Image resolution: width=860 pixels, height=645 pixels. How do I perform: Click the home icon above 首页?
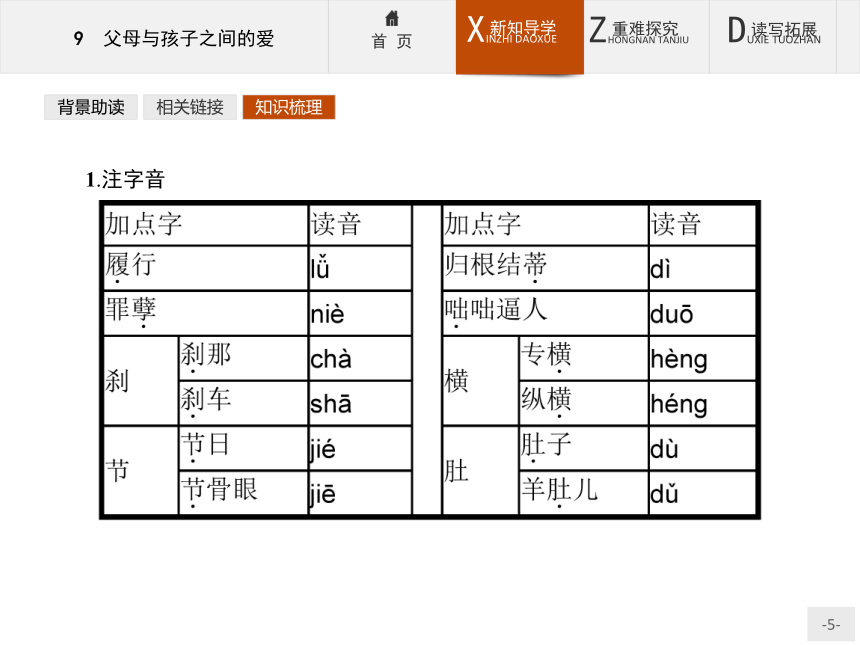coord(392,18)
